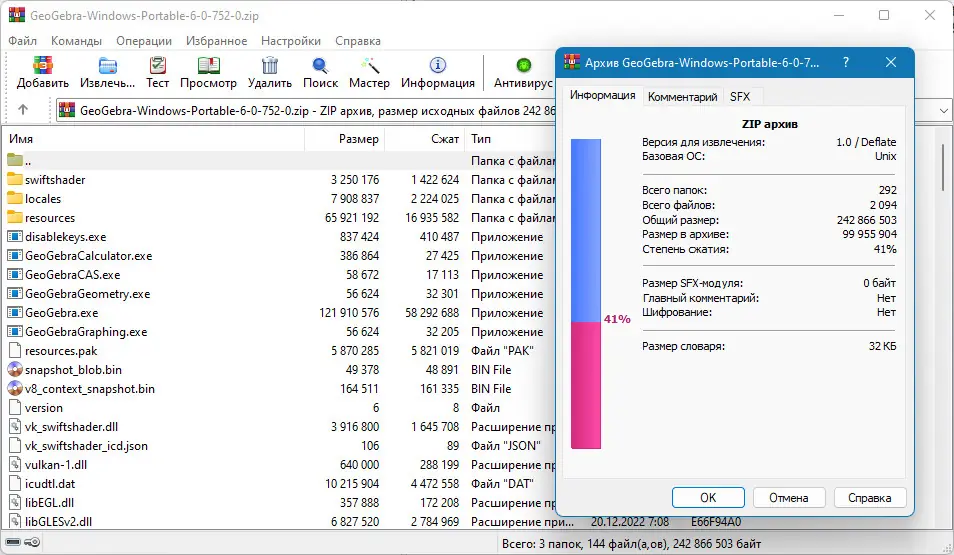Open the Файл menu

(x=23, y=41)
